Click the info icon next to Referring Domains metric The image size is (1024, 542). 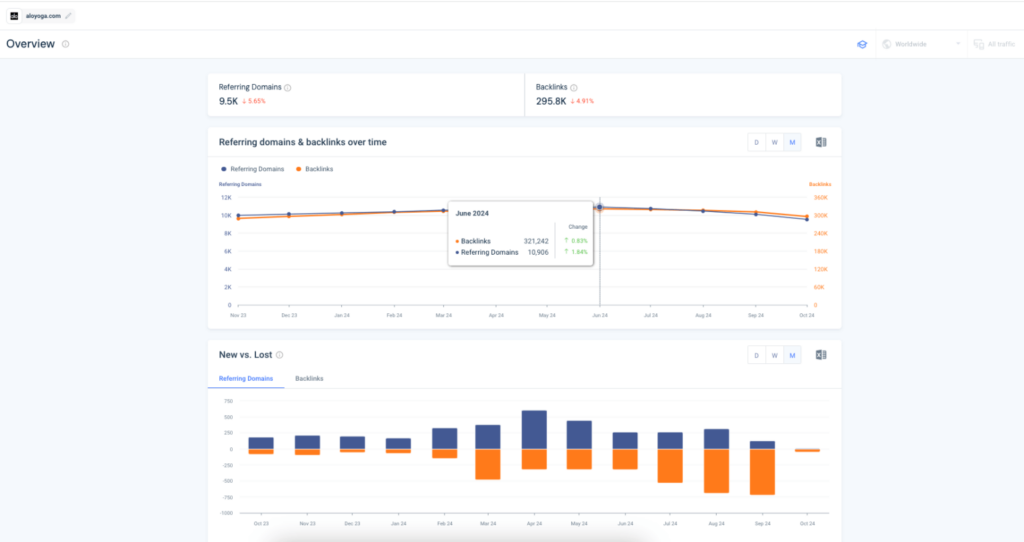pyautogui.click(x=288, y=88)
